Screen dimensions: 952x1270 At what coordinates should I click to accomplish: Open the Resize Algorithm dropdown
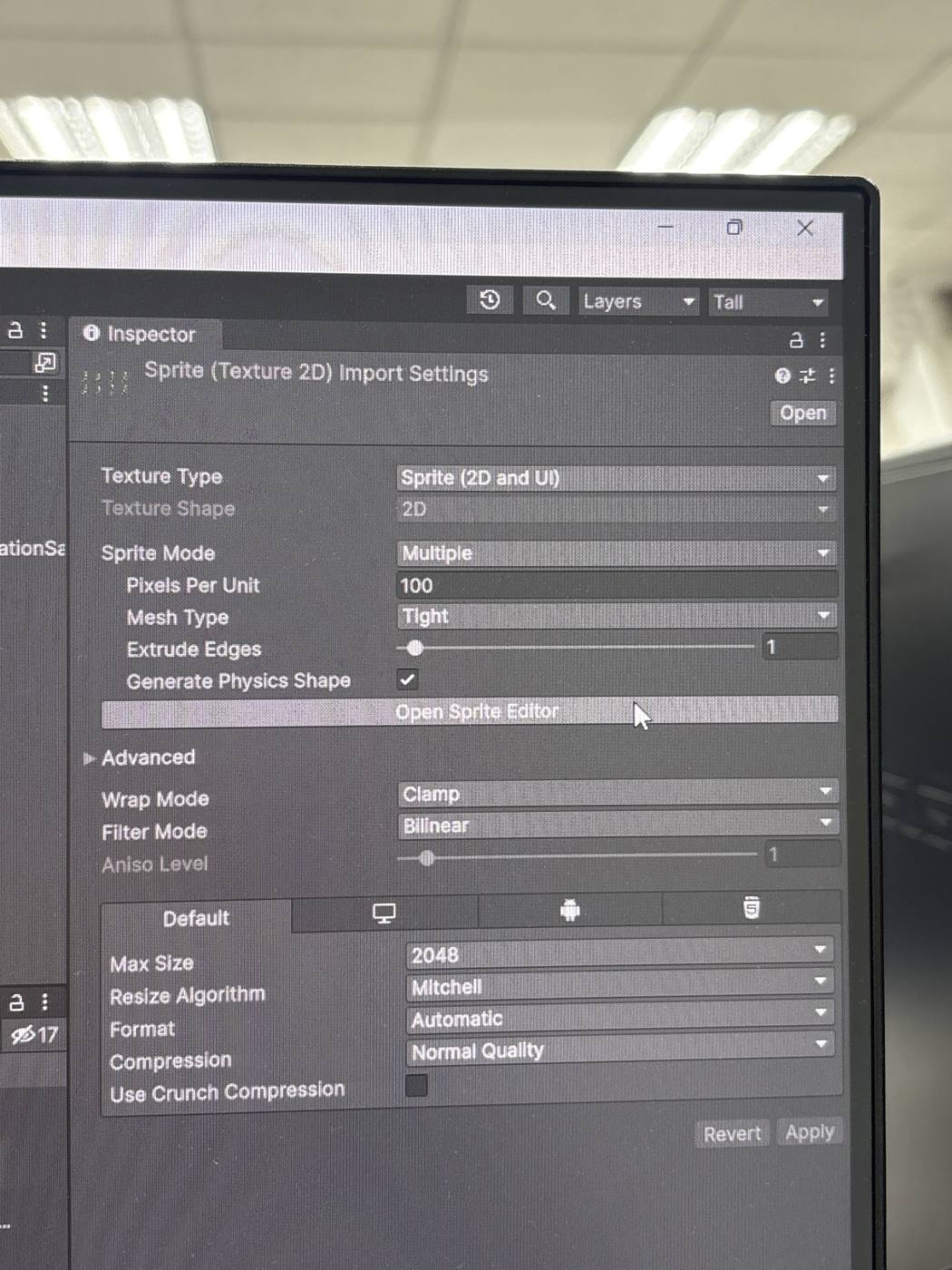[x=619, y=985]
